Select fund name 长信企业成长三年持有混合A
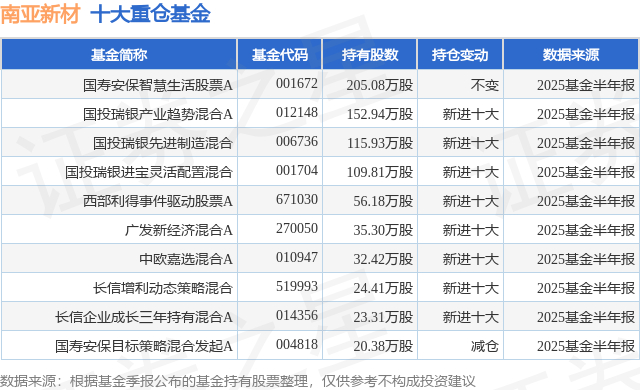Image resolution: width=640 pixels, height=390 pixels. point(144,317)
